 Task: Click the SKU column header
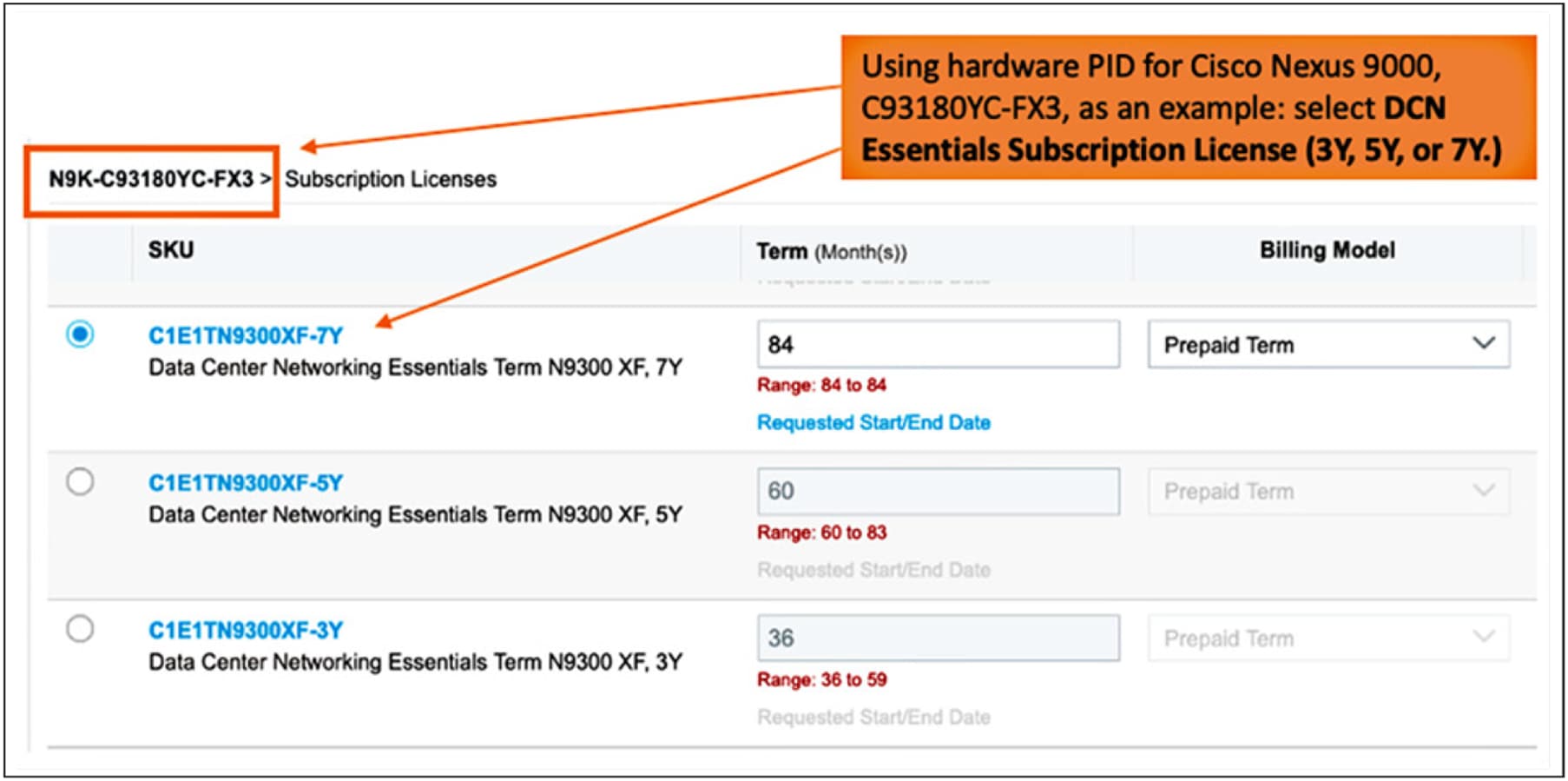(x=170, y=250)
